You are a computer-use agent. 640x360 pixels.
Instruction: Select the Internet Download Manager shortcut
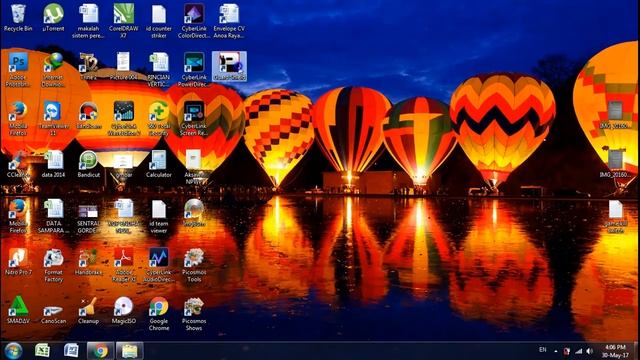click(53, 69)
